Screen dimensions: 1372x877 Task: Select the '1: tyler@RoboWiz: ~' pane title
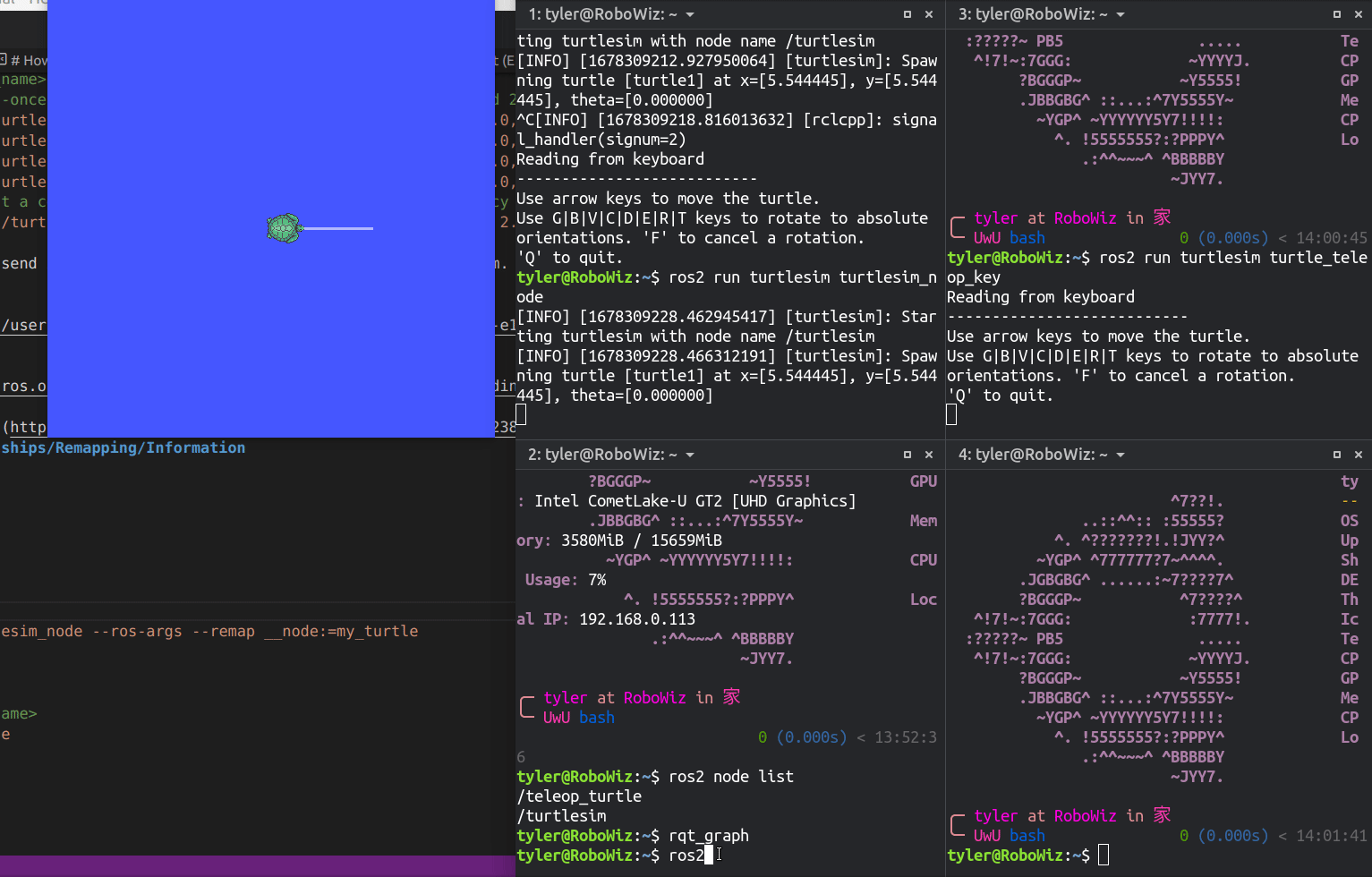pyautogui.click(x=602, y=14)
